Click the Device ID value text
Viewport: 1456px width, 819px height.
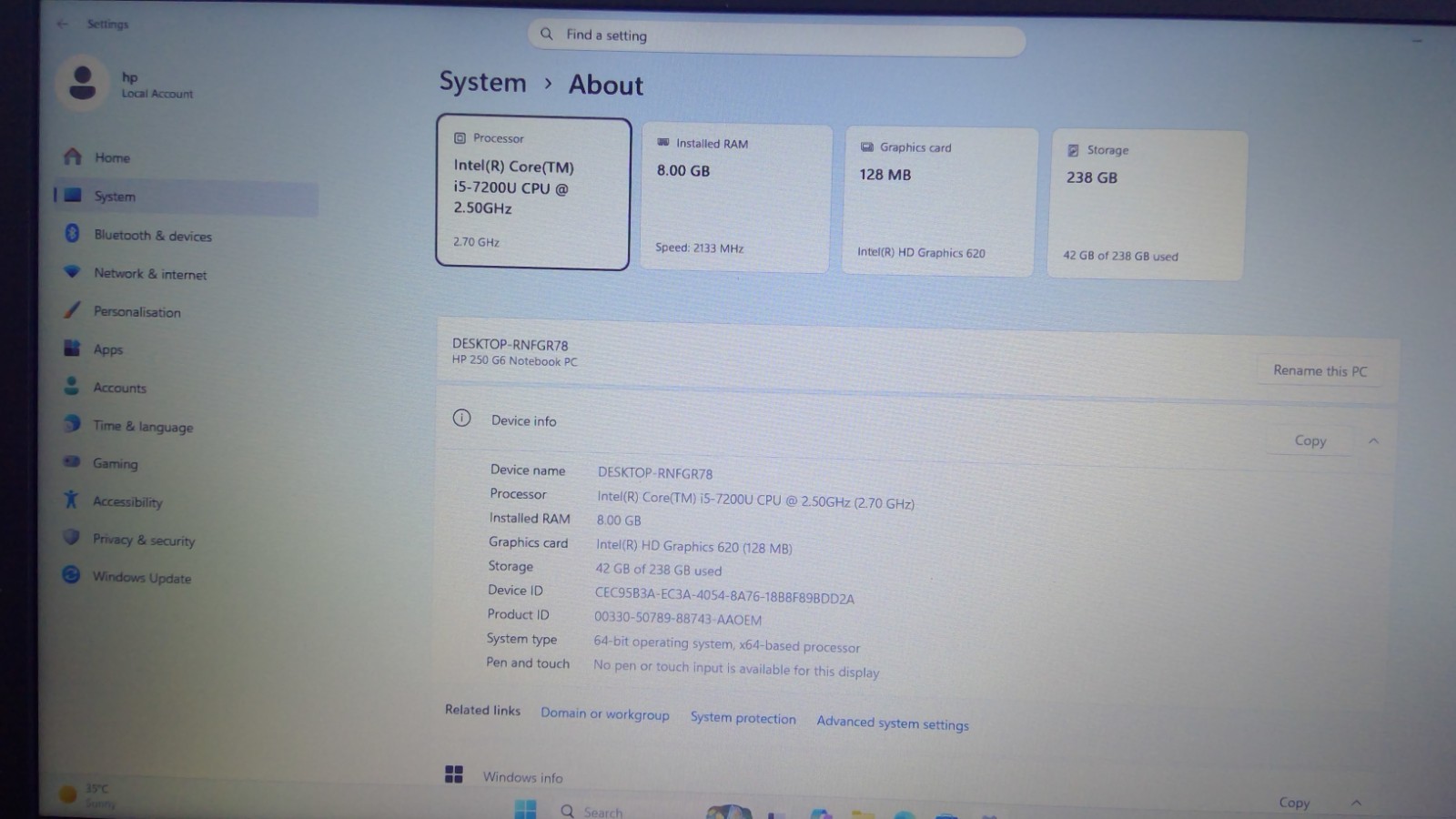[724, 595]
